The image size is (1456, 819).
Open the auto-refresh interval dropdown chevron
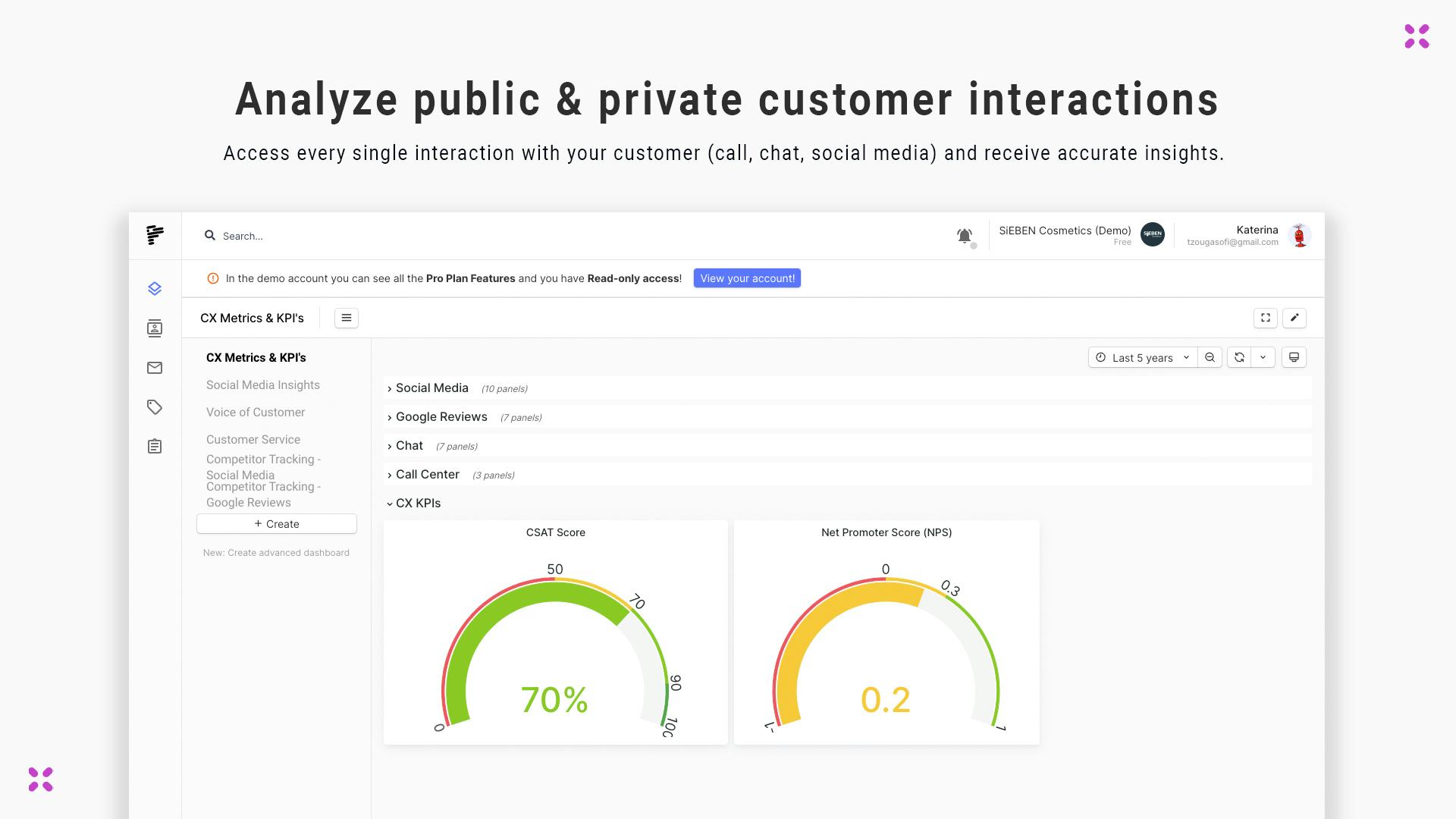(x=1263, y=356)
